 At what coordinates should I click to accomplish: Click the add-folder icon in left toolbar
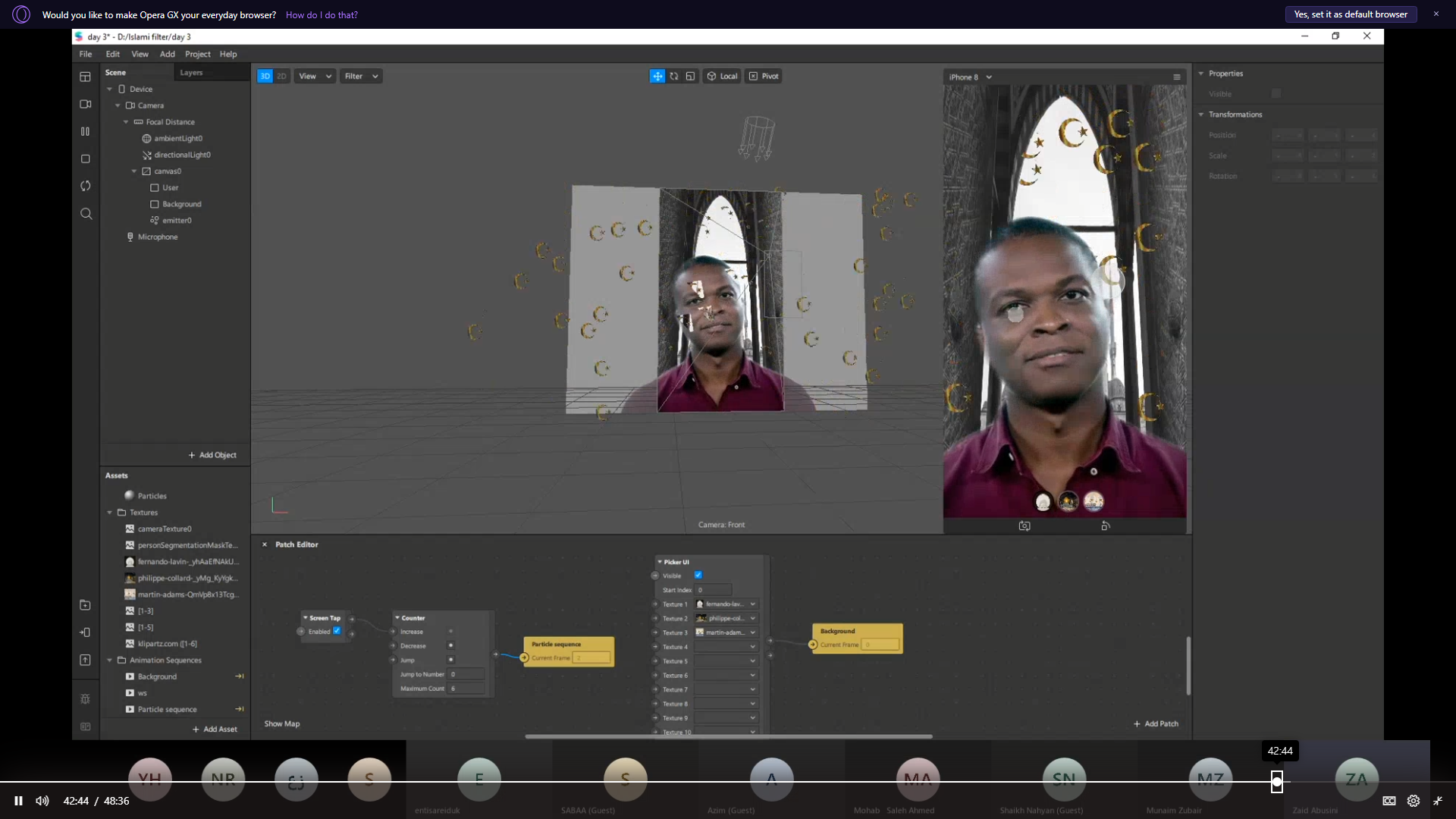click(x=86, y=605)
